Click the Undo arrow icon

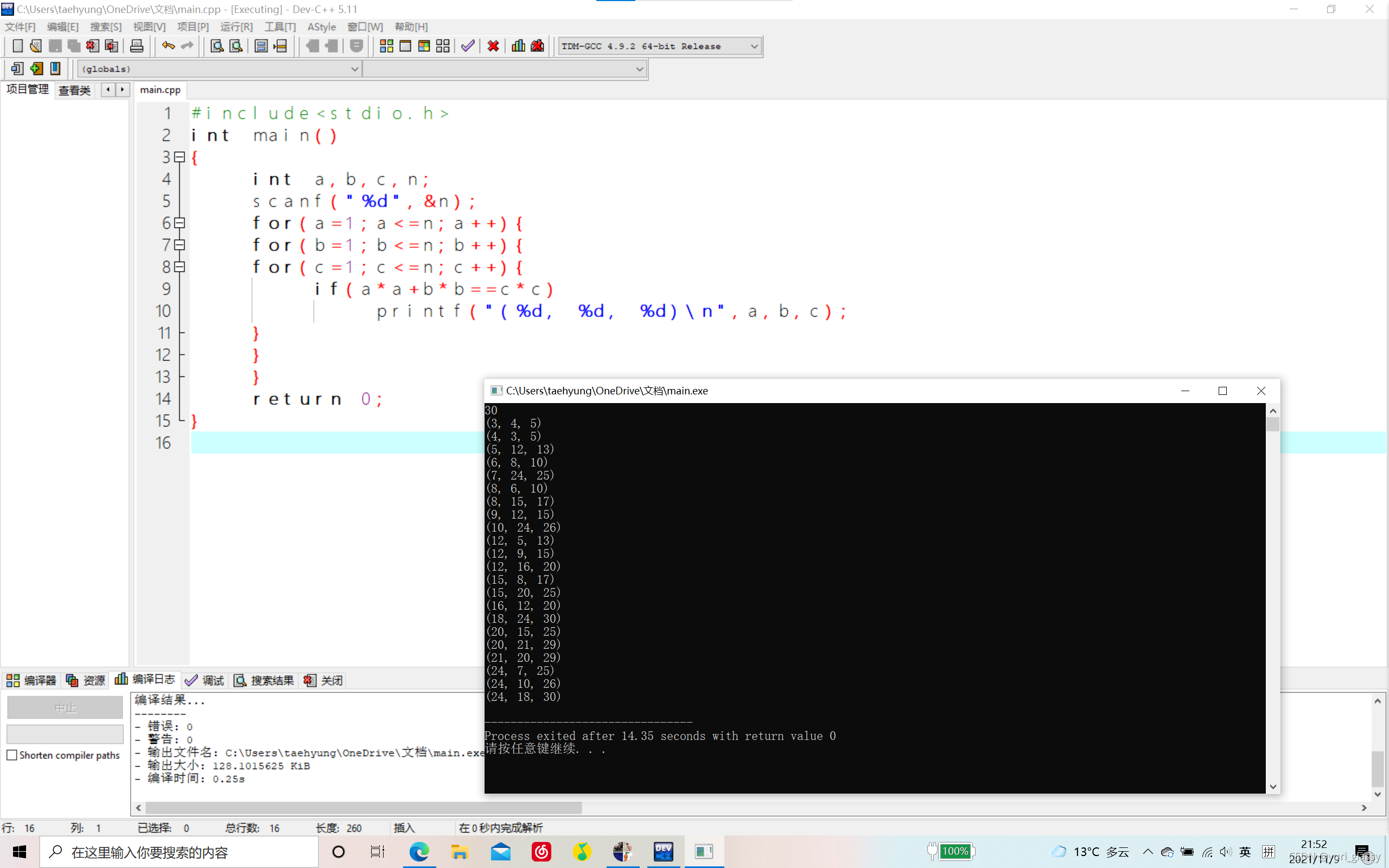click(168, 46)
